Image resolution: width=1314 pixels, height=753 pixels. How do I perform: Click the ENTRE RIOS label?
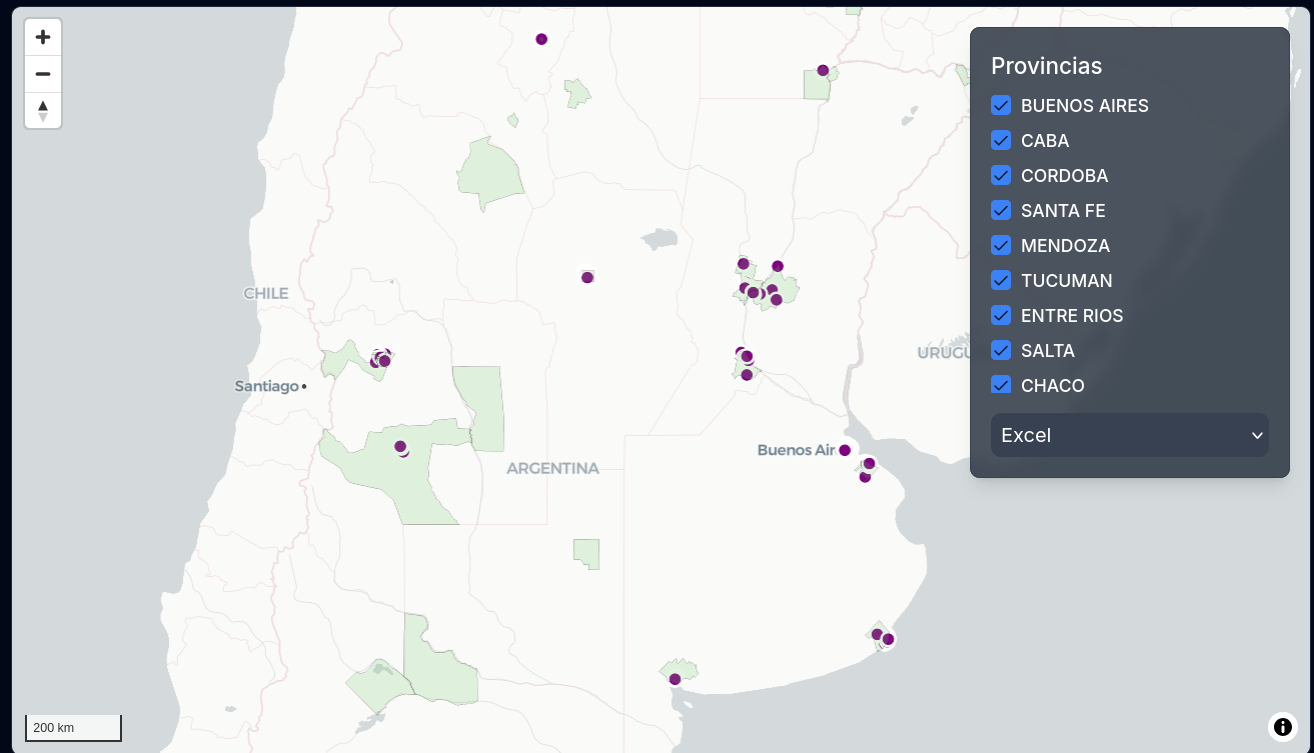(x=1072, y=315)
